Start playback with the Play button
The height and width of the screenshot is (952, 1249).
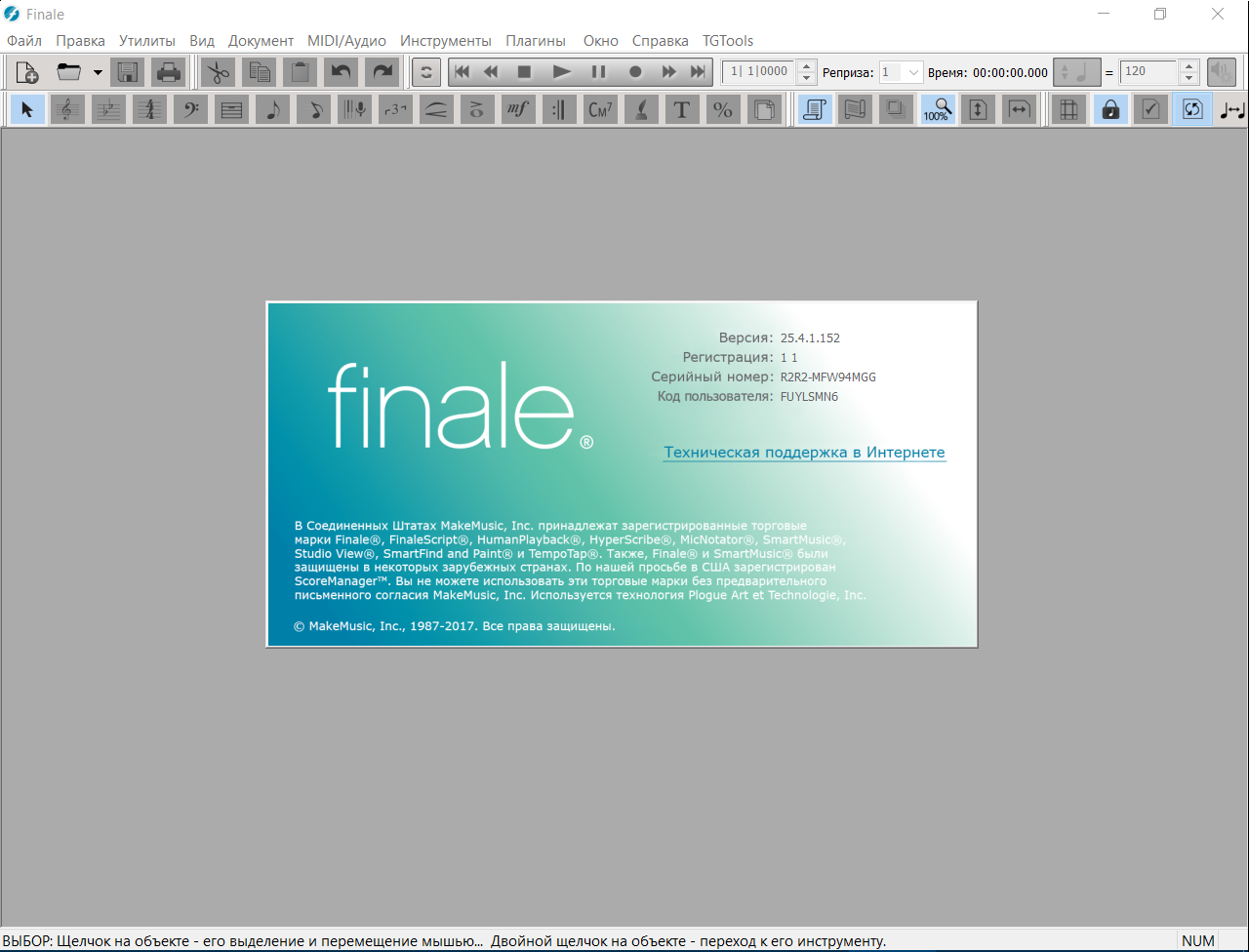click(x=561, y=71)
